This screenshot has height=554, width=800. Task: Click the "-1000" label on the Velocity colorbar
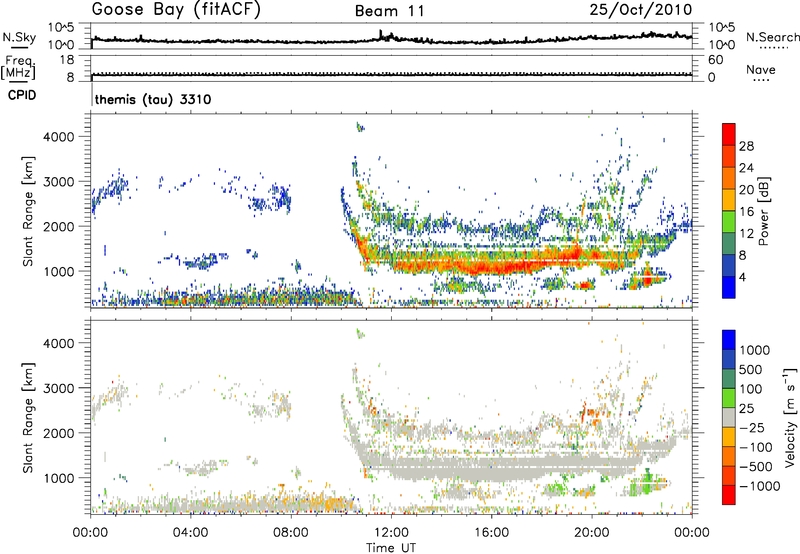(759, 486)
